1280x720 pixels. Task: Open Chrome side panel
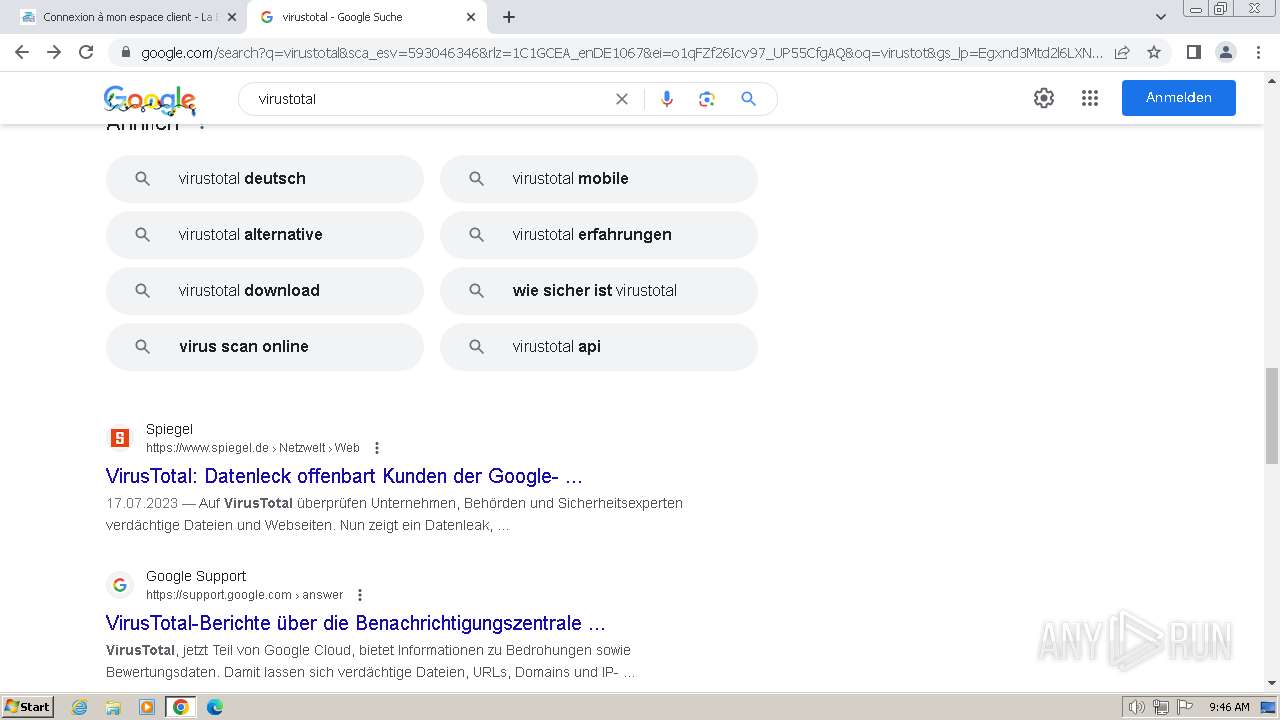pyautogui.click(x=1193, y=52)
